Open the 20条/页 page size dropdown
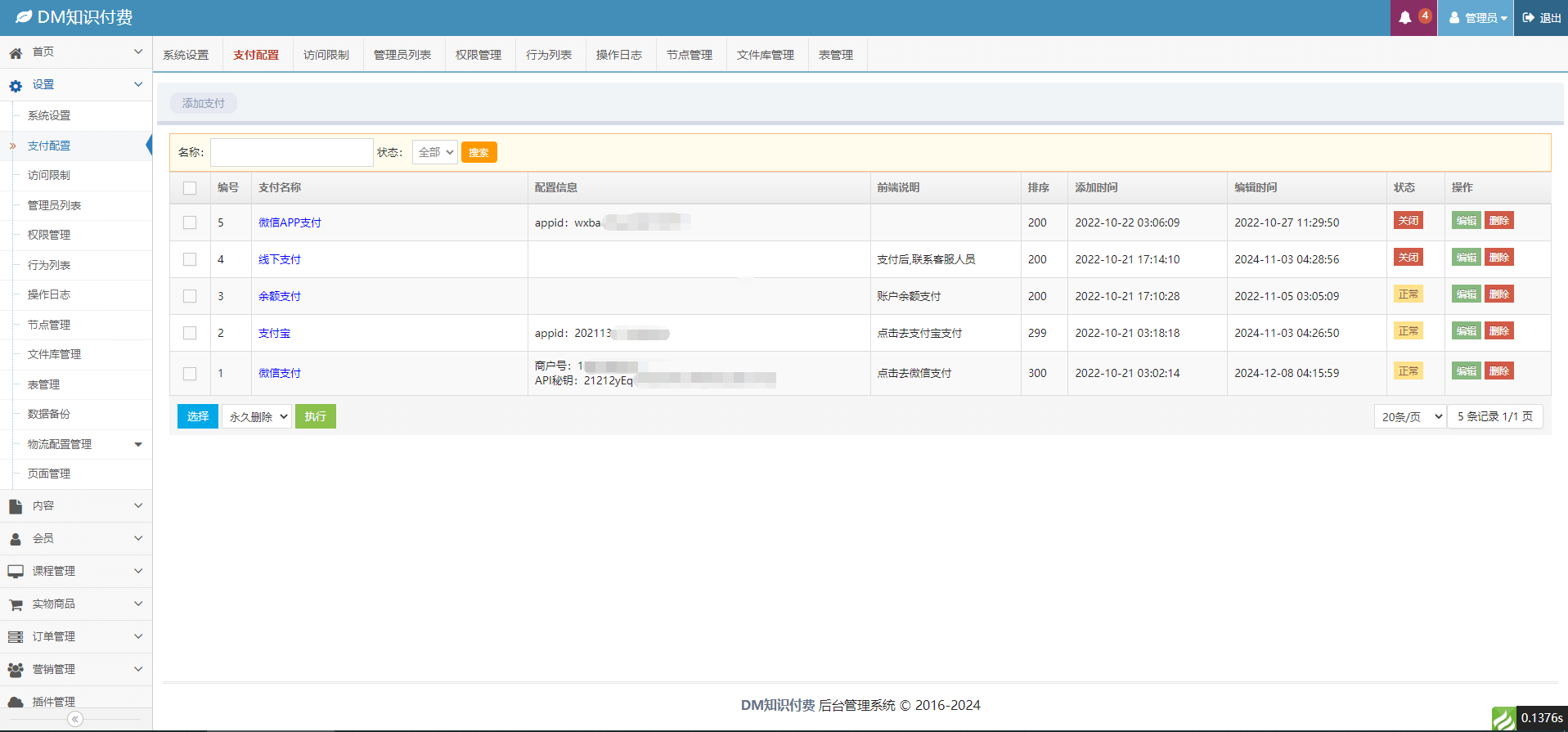 (x=1410, y=416)
